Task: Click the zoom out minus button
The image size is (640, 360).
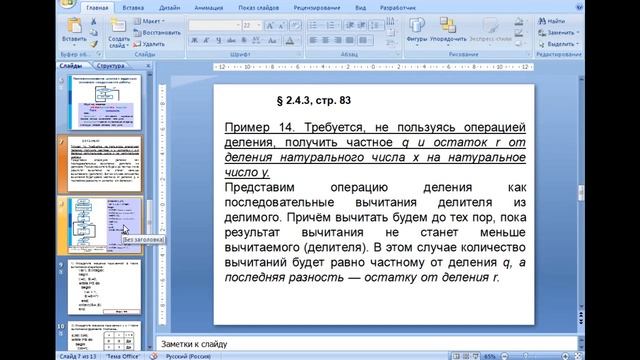Action: [x=504, y=356]
